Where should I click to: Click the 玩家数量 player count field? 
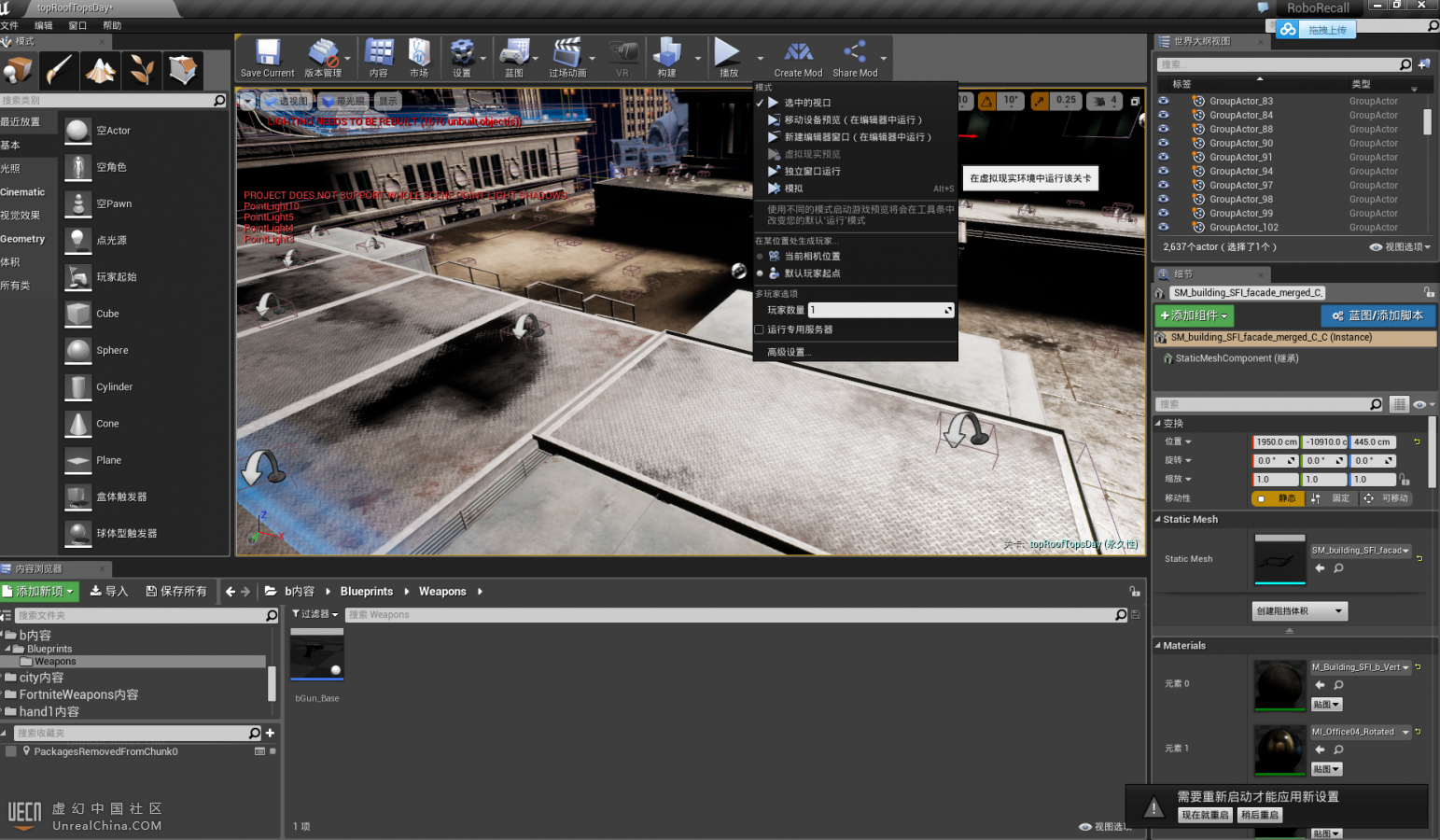click(880, 310)
